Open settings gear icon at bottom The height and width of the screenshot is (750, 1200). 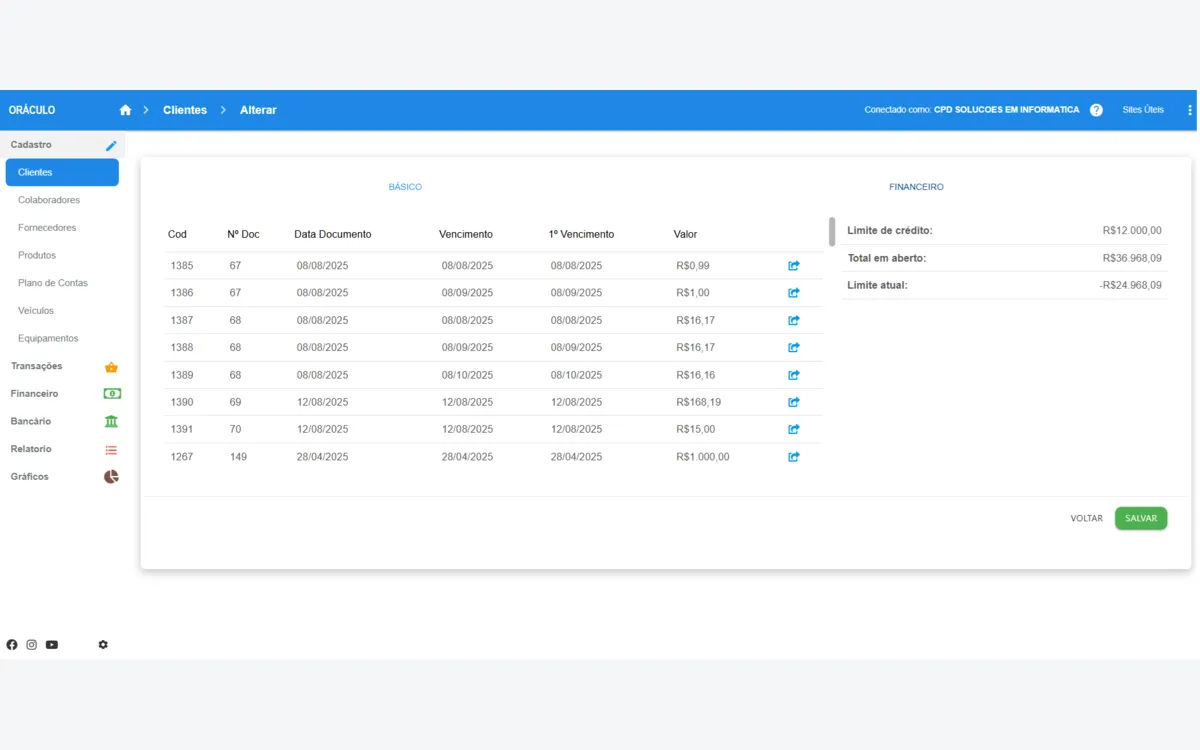pyautogui.click(x=103, y=645)
